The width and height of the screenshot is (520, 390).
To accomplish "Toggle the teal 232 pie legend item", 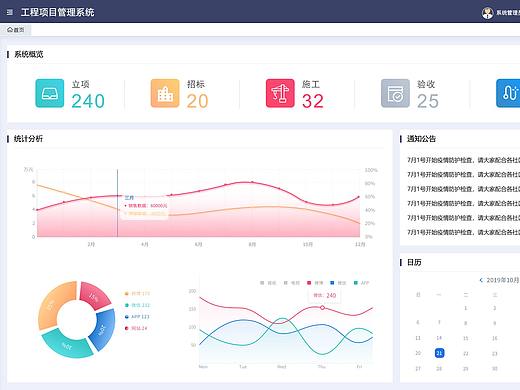I will (x=137, y=305).
